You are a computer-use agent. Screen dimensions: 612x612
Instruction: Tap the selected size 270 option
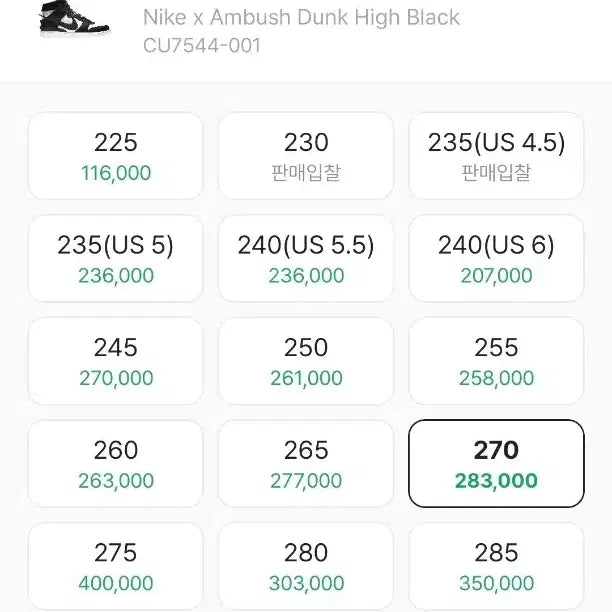pyautogui.click(x=496, y=463)
